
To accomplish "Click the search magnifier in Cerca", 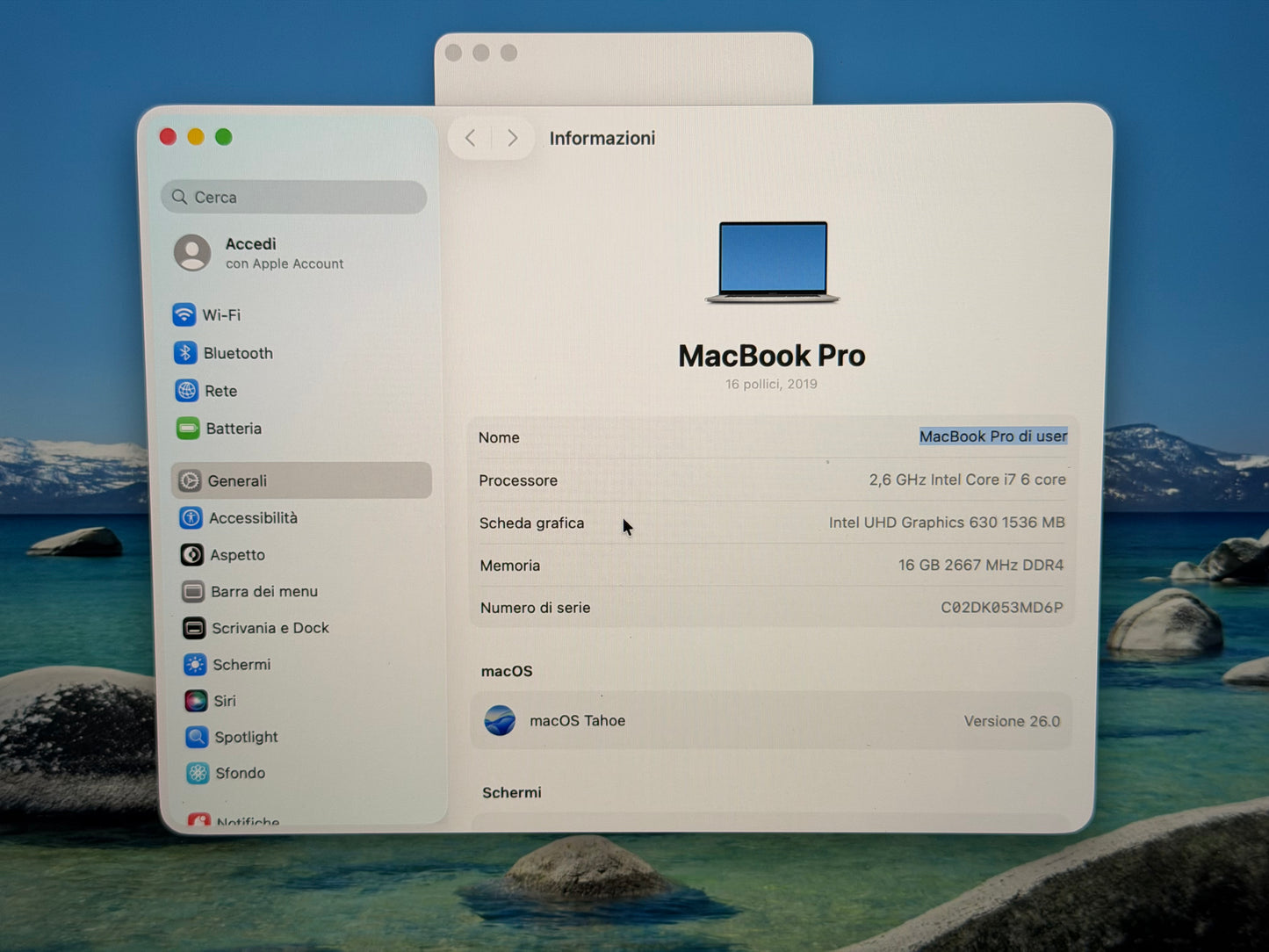I will (179, 197).
